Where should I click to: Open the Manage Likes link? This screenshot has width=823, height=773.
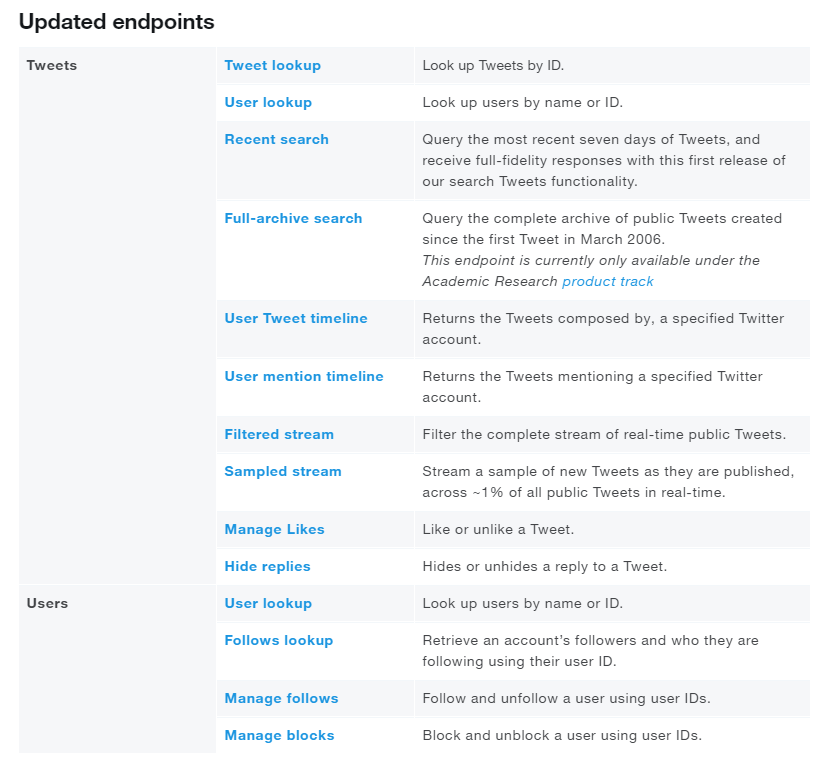coord(274,530)
